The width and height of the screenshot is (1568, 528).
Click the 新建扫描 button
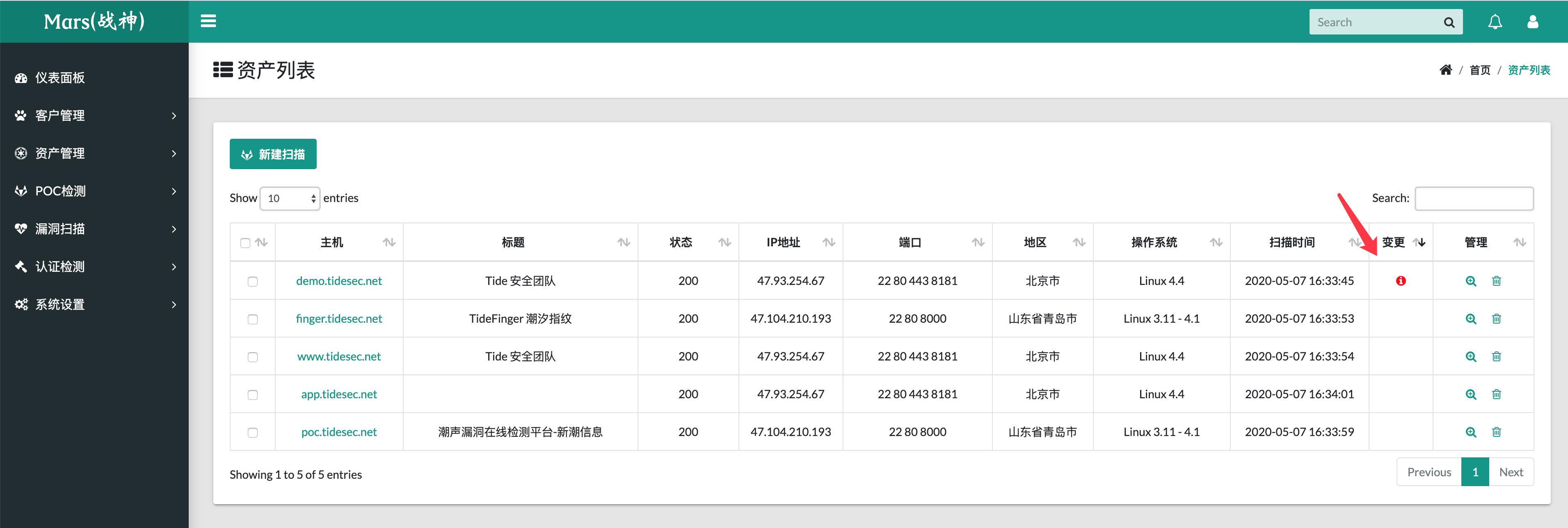(273, 154)
